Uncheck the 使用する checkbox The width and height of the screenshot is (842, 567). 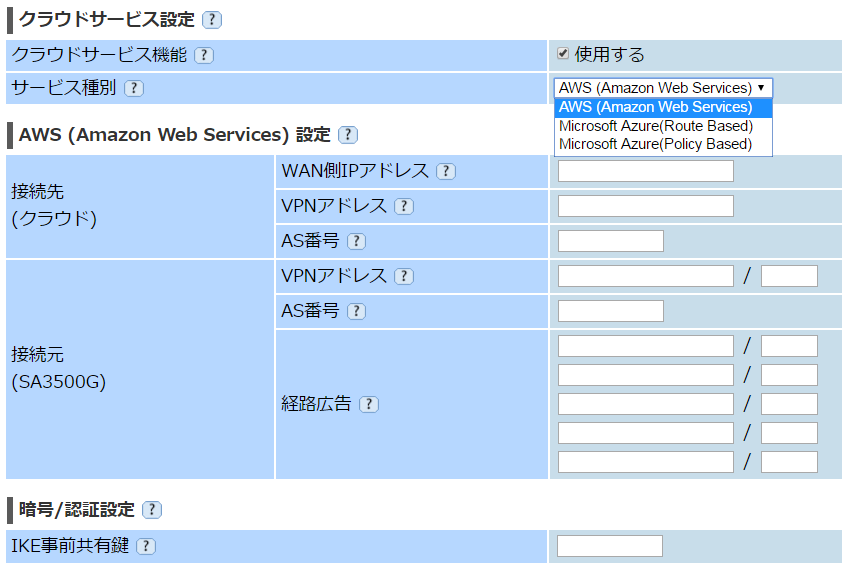pos(563,53)
